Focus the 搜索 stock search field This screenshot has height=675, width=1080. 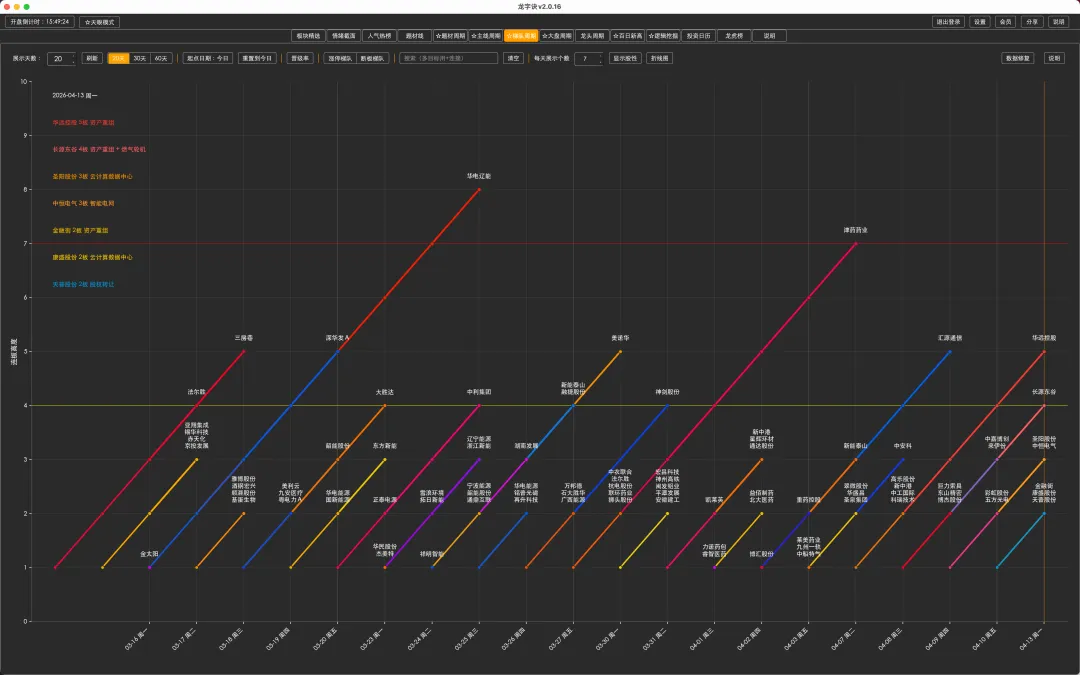(x=448, y=59)
